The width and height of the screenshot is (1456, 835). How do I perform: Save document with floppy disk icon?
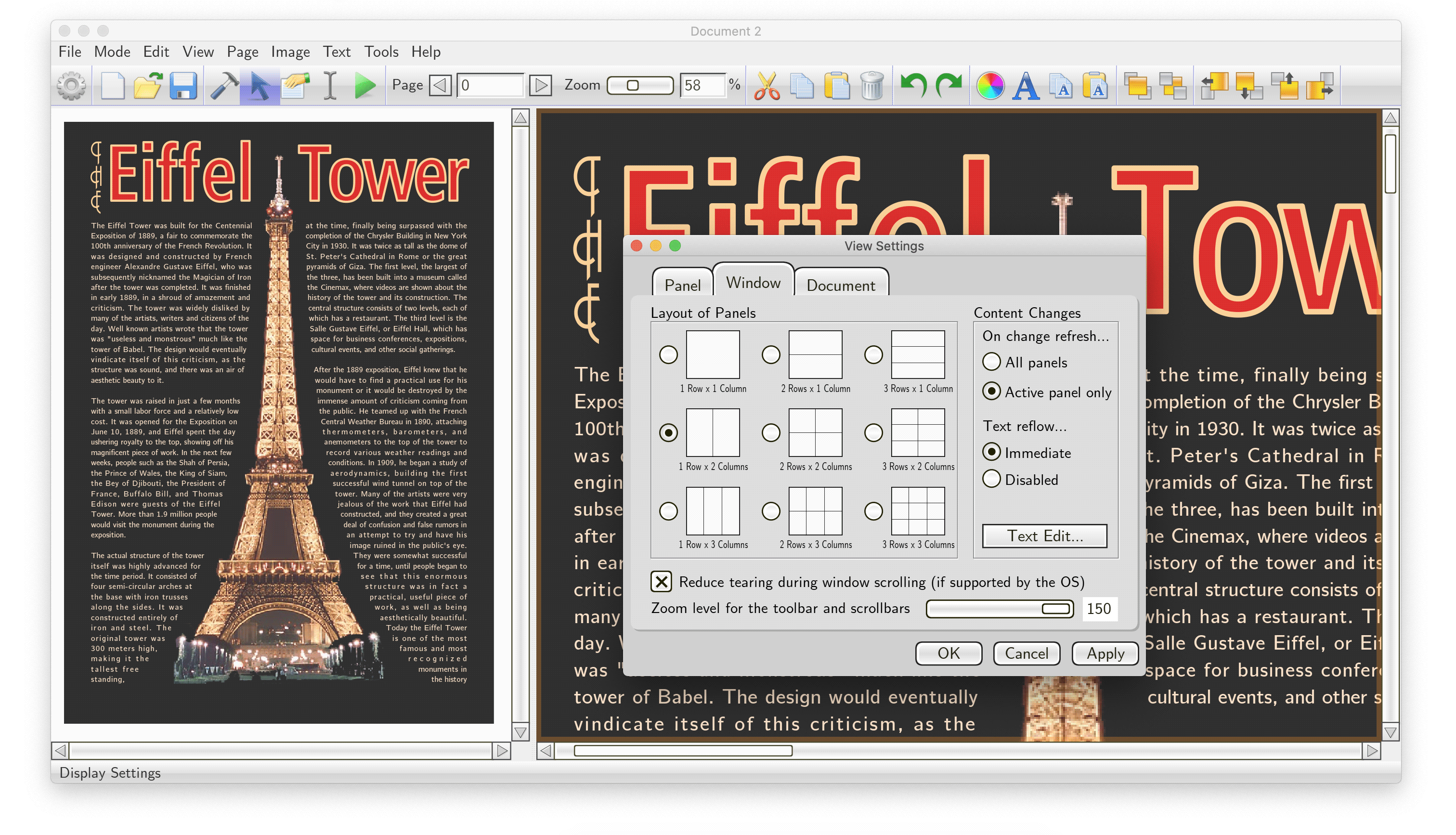pyautogui.click(x=183, y=86)
